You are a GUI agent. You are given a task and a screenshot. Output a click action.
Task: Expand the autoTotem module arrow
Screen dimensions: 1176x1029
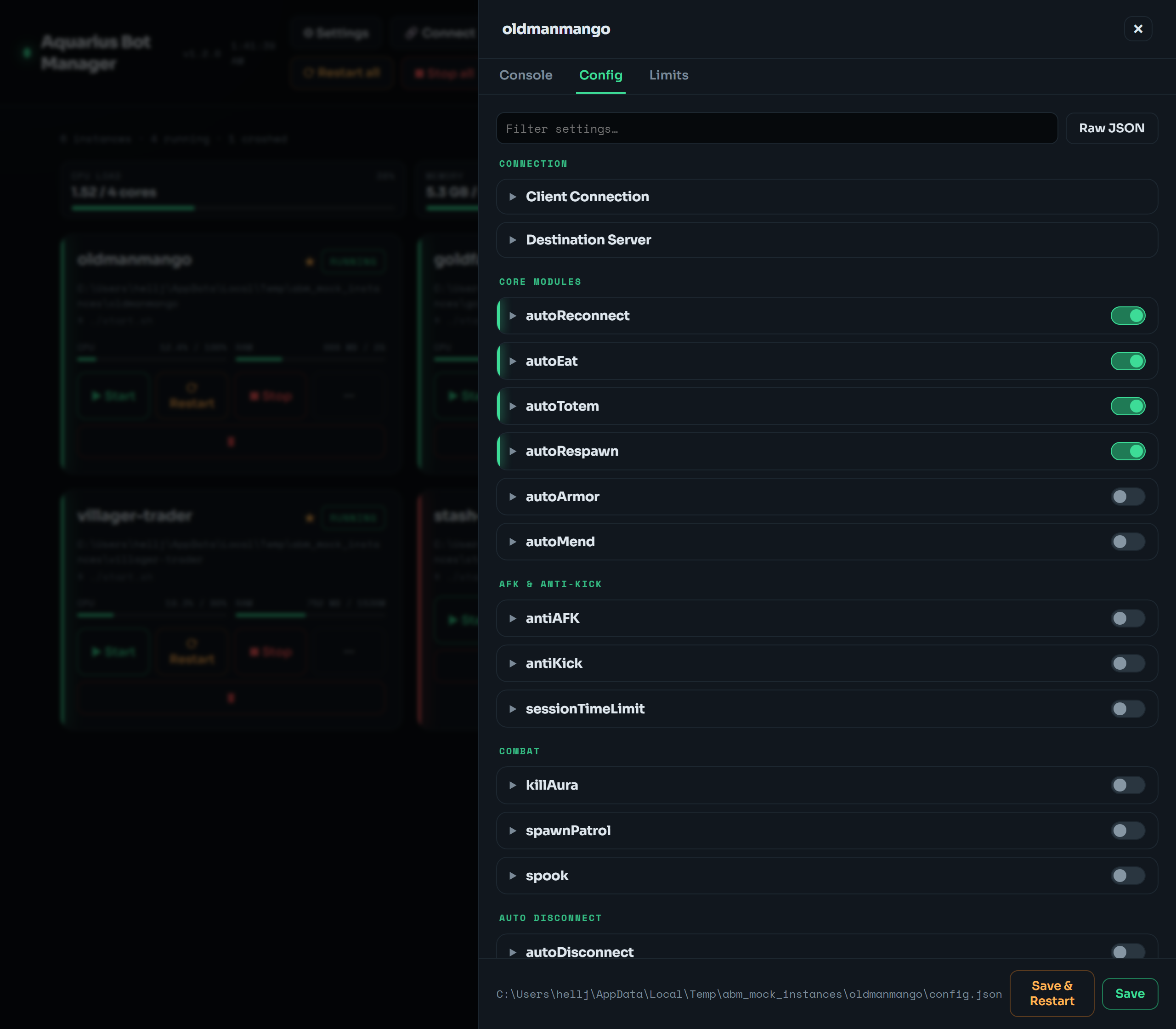513,407
